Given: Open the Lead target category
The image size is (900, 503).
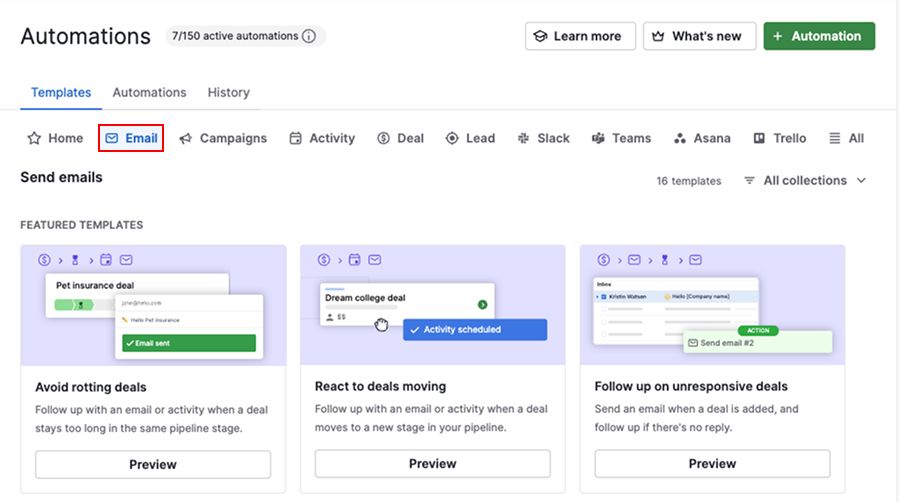Looking at the screenshot, I should (x=469, y=138).
